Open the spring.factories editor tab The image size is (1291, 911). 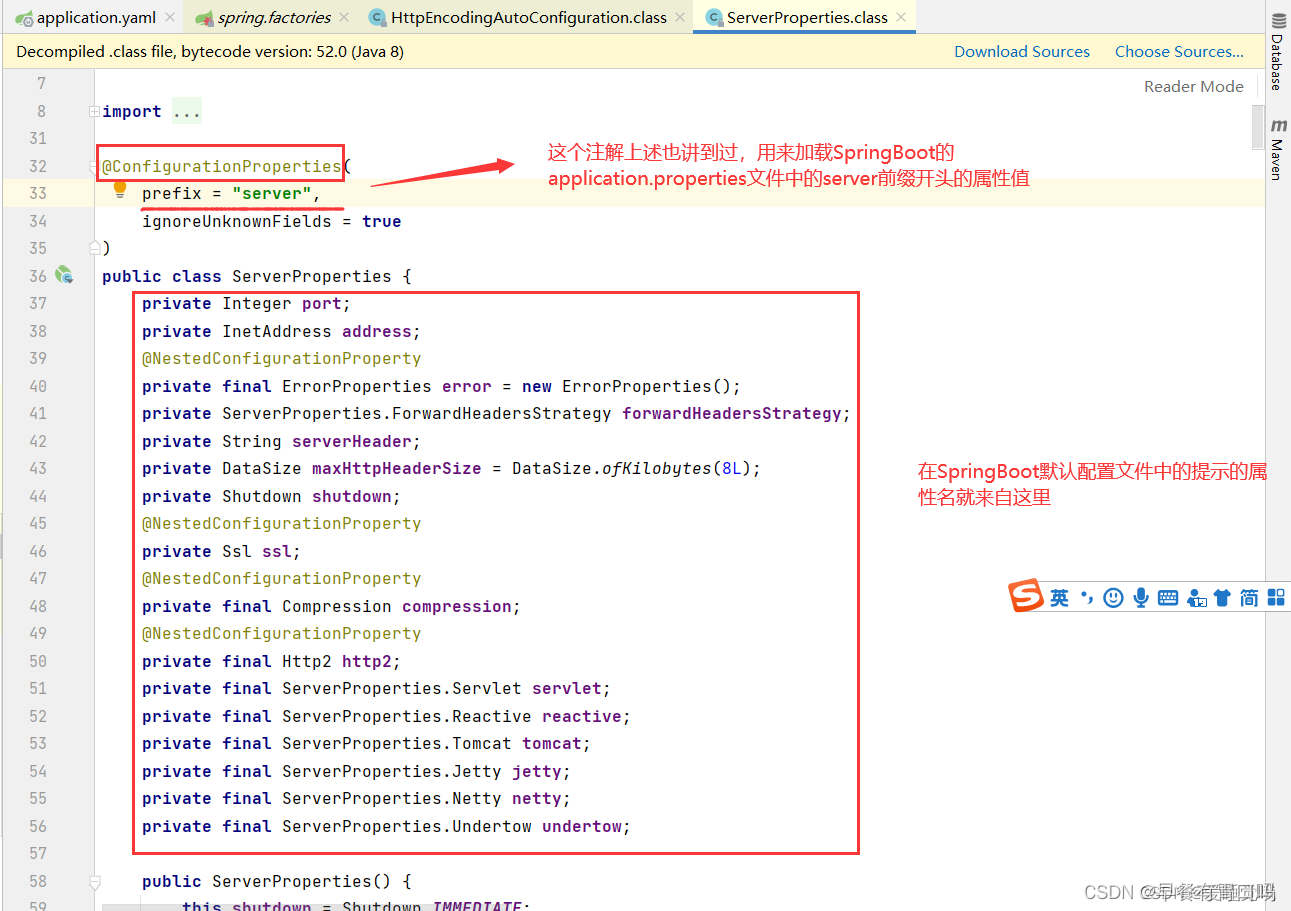coord(271,17)
